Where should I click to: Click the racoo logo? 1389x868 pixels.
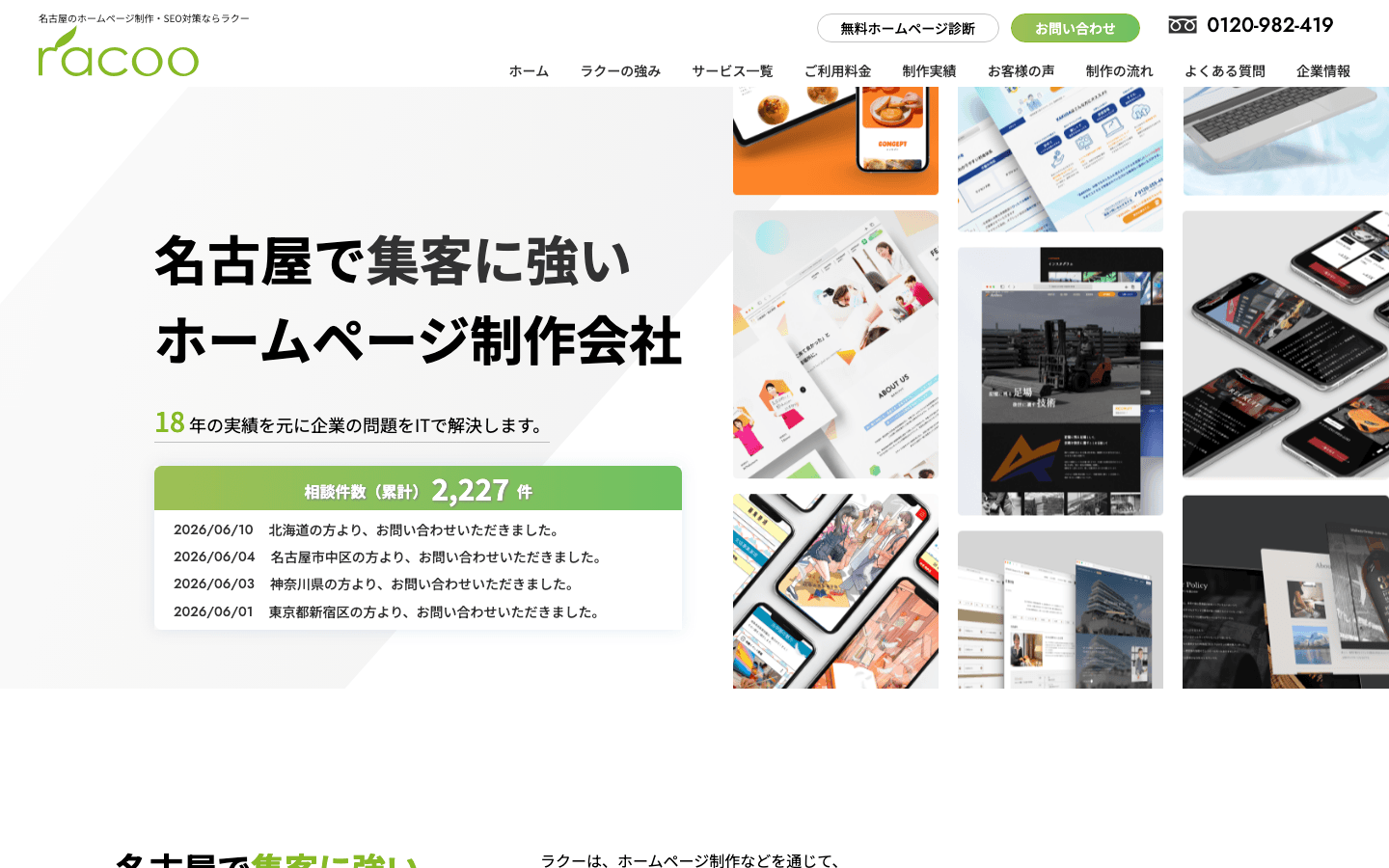point(118,52)
